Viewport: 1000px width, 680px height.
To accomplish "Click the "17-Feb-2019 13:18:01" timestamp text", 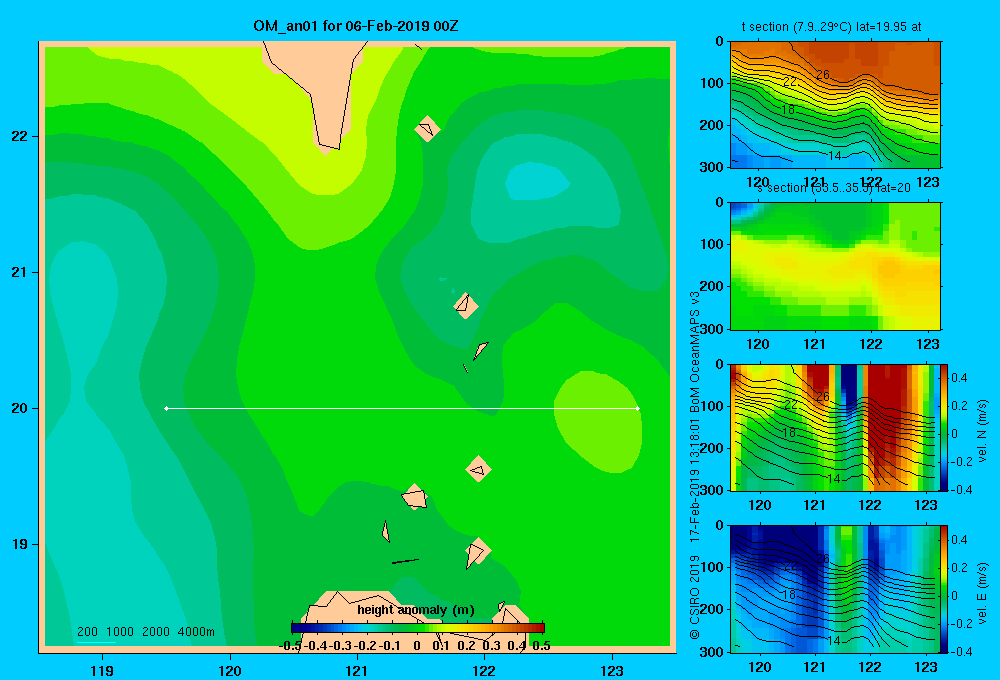I will (695, 481).
